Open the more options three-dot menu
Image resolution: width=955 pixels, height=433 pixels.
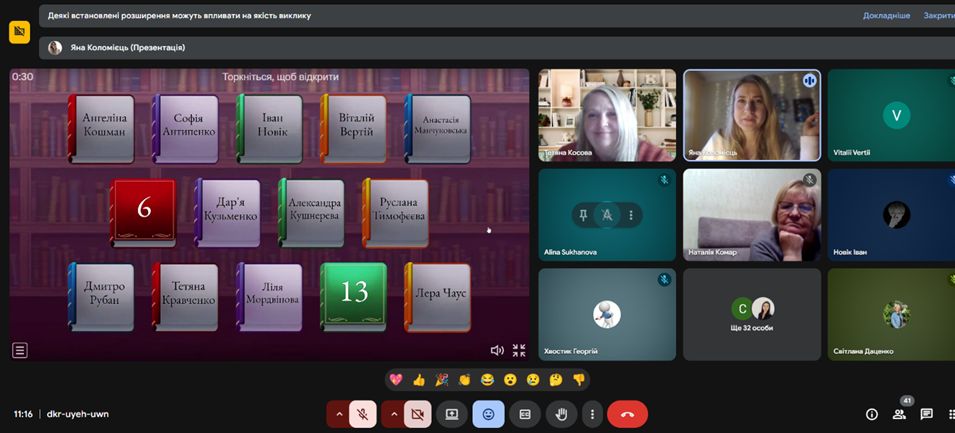coord(592,414)
